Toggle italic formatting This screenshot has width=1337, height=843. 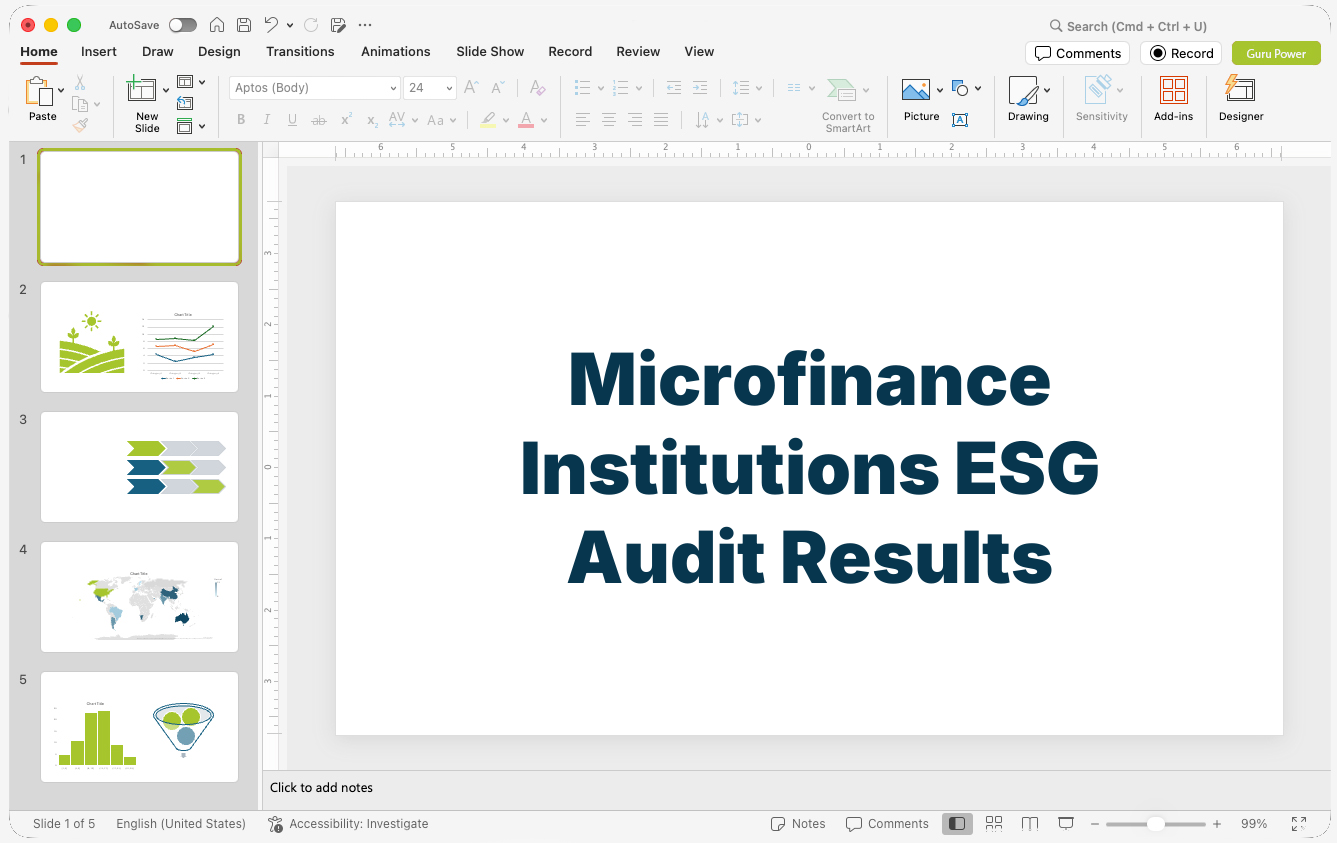[266, 120]
